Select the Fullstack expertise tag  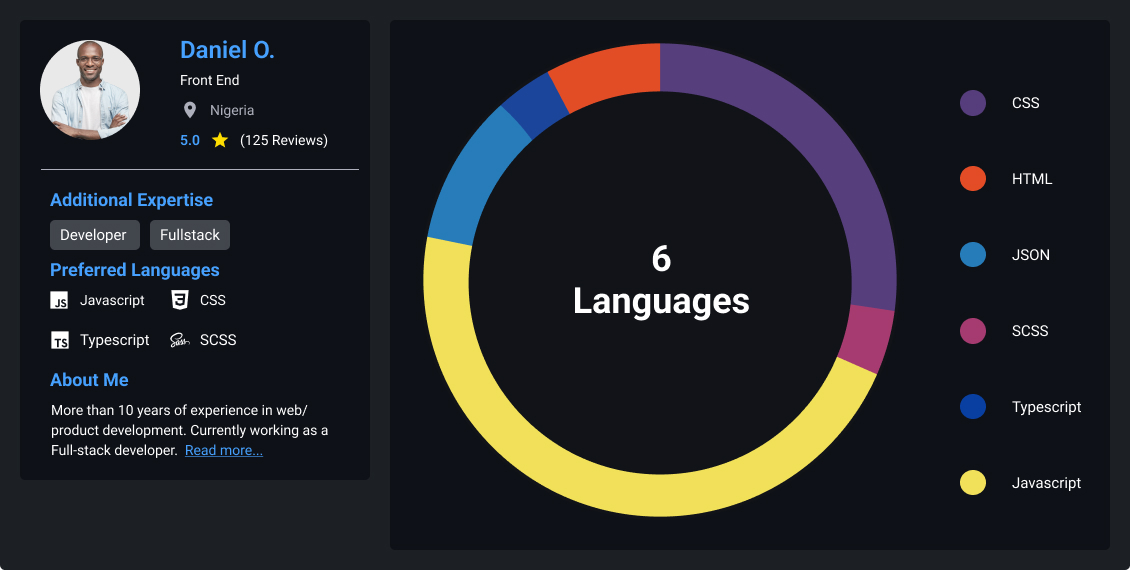point(190,235)
